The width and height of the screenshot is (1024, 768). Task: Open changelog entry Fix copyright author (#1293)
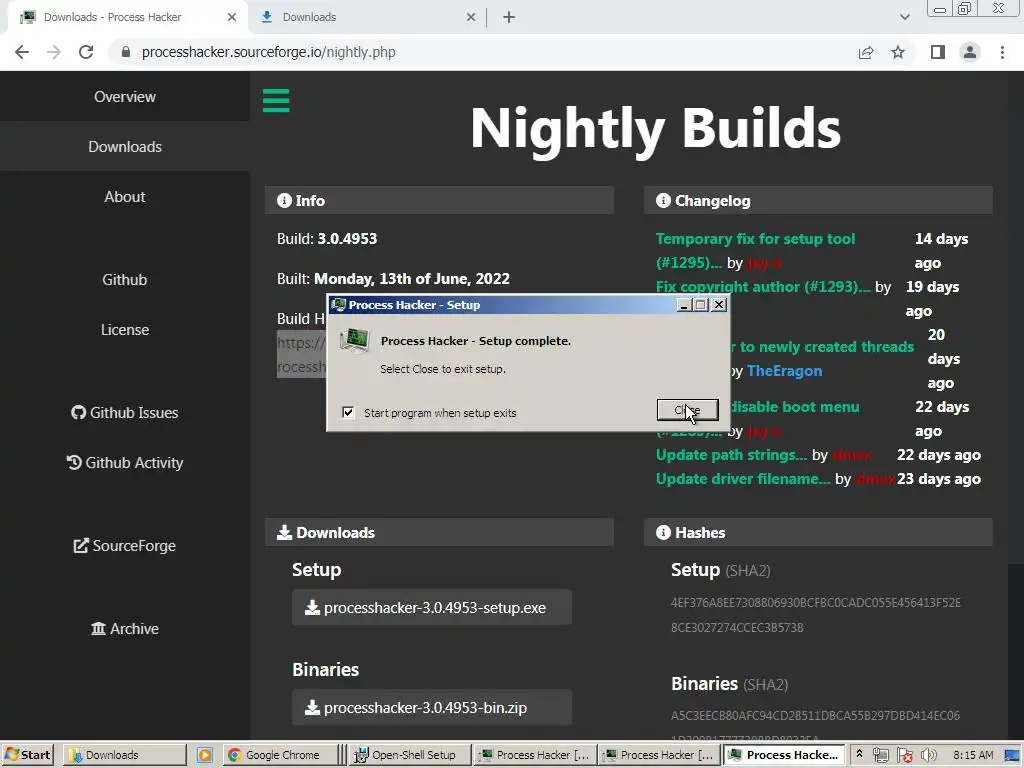[x=763, y=287]
